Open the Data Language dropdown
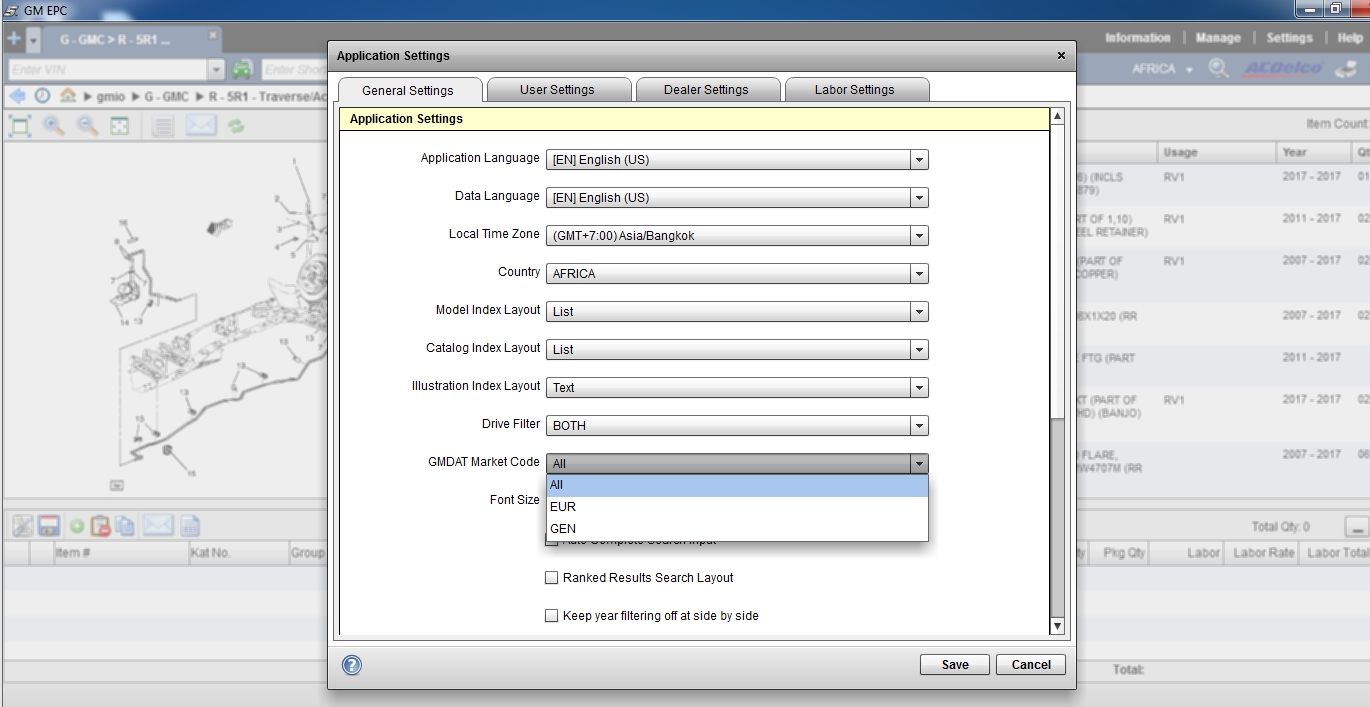The width and height of the screenshot is (1370, 707). pos(919,198)
